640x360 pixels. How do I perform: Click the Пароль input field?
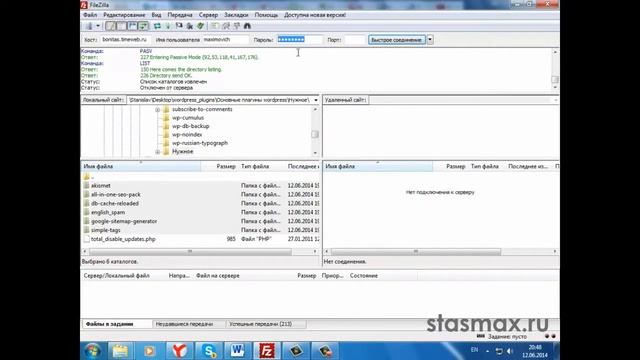pyautogui.click(x=300, y=40)
